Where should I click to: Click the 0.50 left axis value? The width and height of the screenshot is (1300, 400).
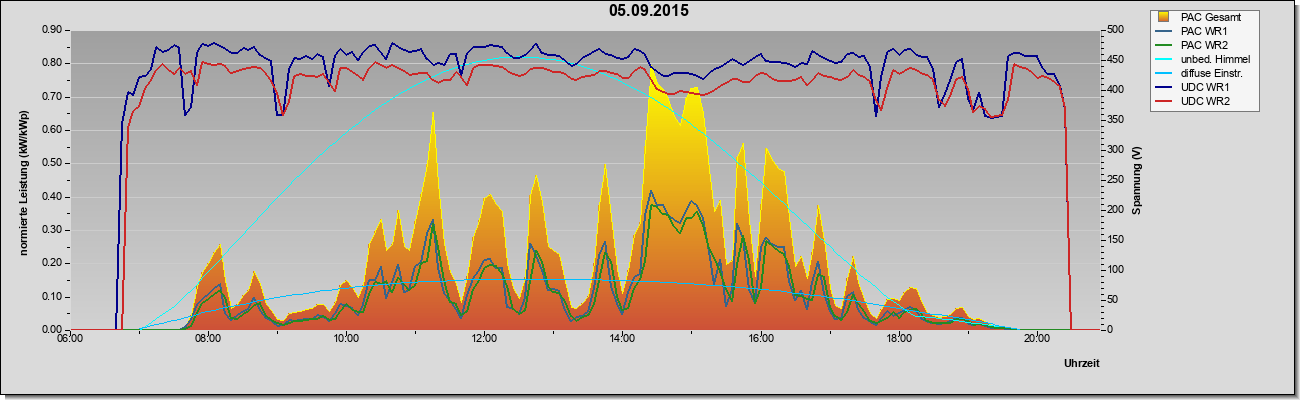click(x=52, y=163)
